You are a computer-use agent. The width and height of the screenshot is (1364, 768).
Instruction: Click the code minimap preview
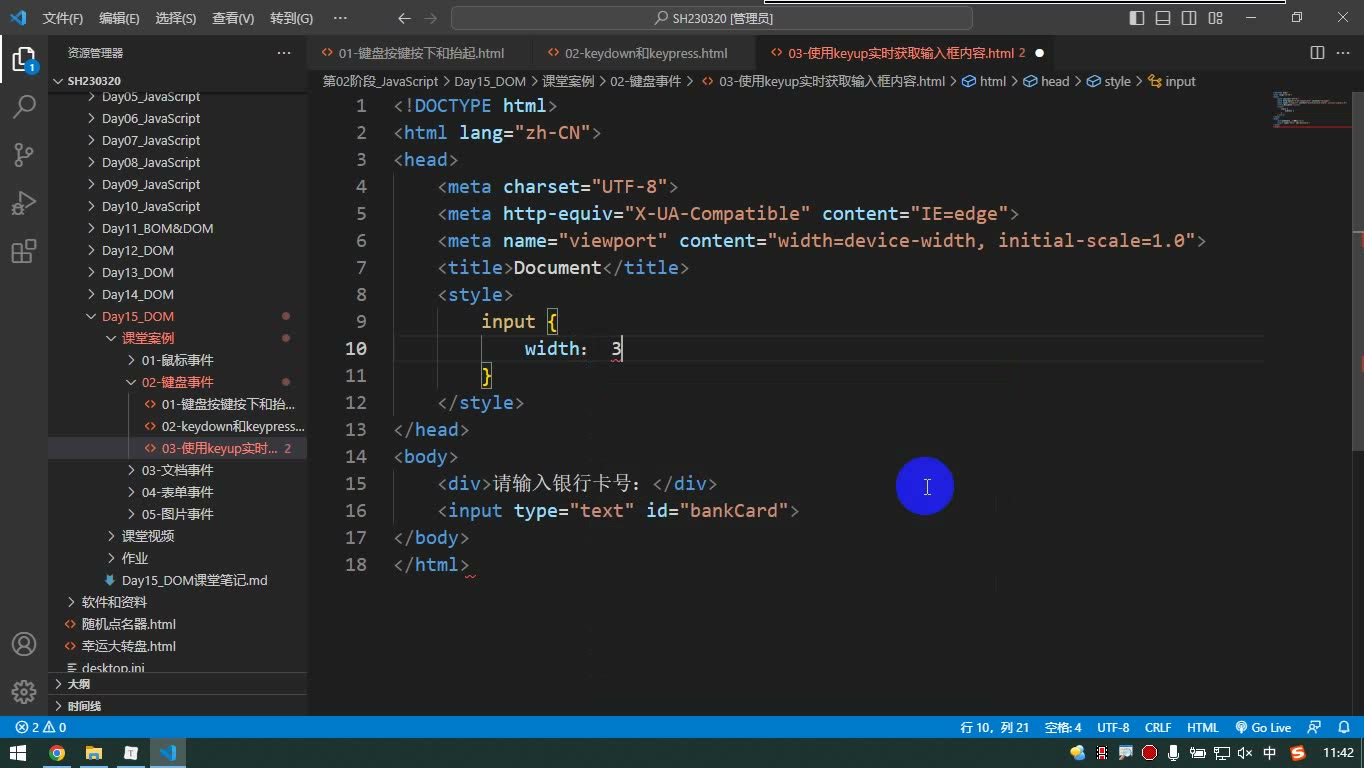[1311, 110]
